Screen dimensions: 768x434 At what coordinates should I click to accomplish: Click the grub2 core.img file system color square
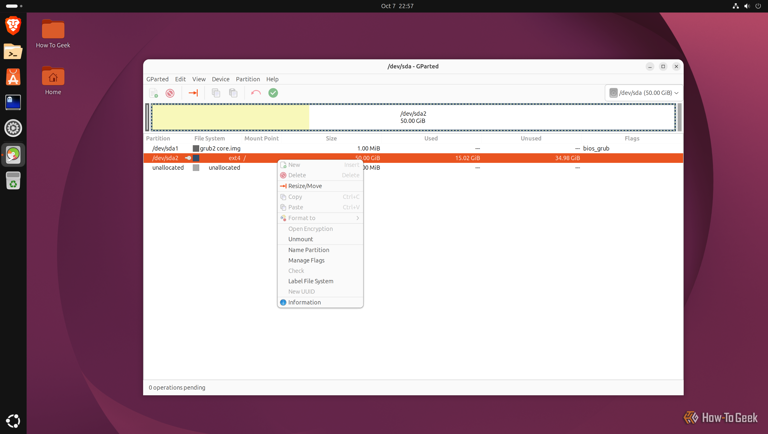[196, 148]
